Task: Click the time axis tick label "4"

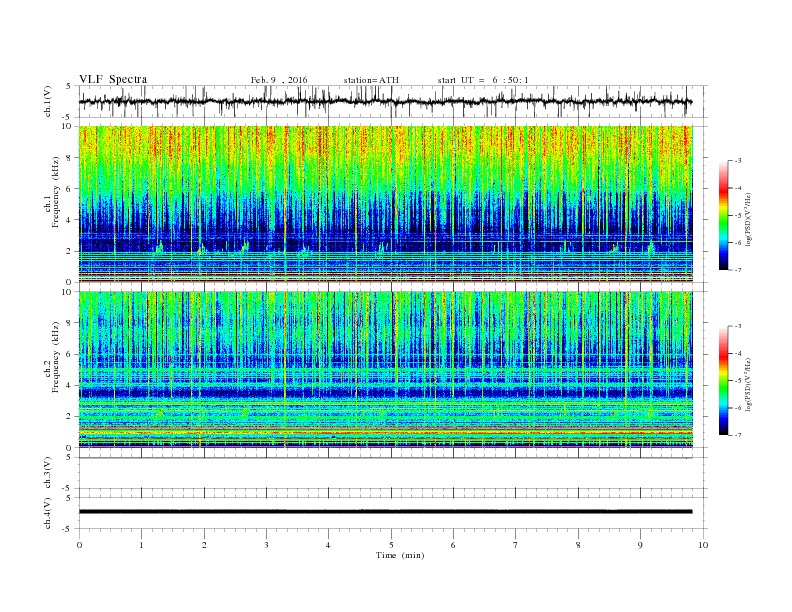Action: click(328, 545)
